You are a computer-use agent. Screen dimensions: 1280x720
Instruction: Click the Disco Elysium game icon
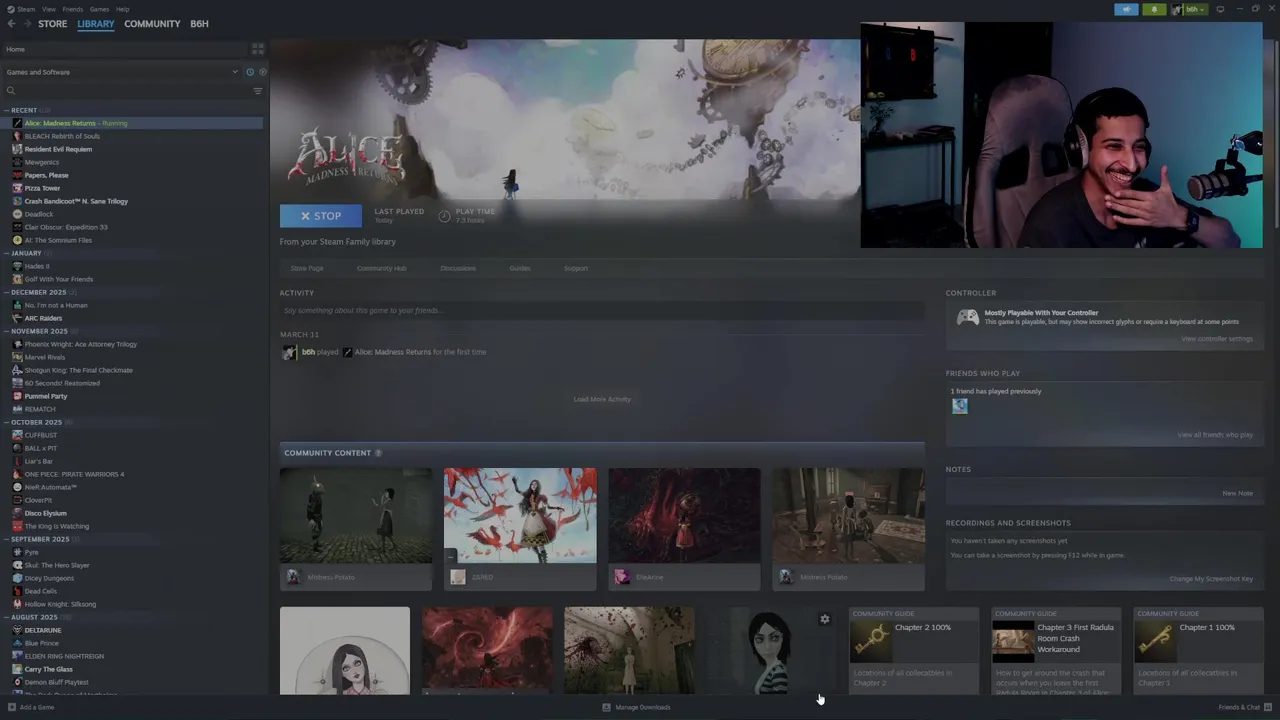click(17, 513)
